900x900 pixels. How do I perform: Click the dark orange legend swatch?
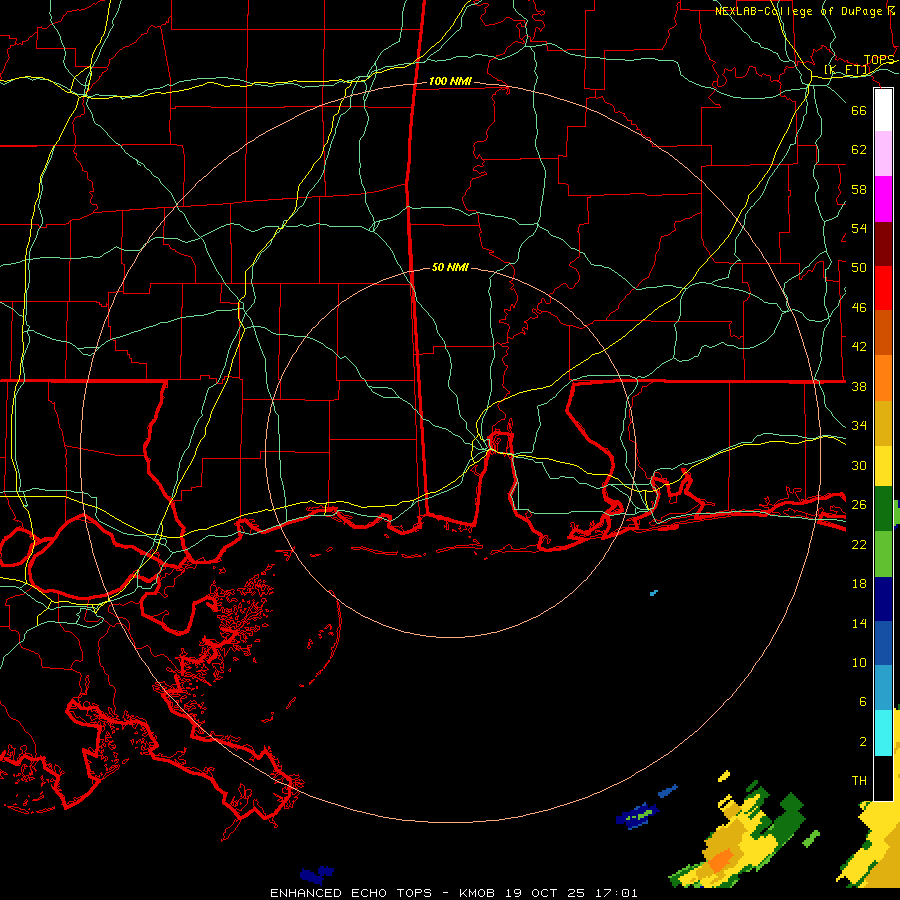click(883, 333)
